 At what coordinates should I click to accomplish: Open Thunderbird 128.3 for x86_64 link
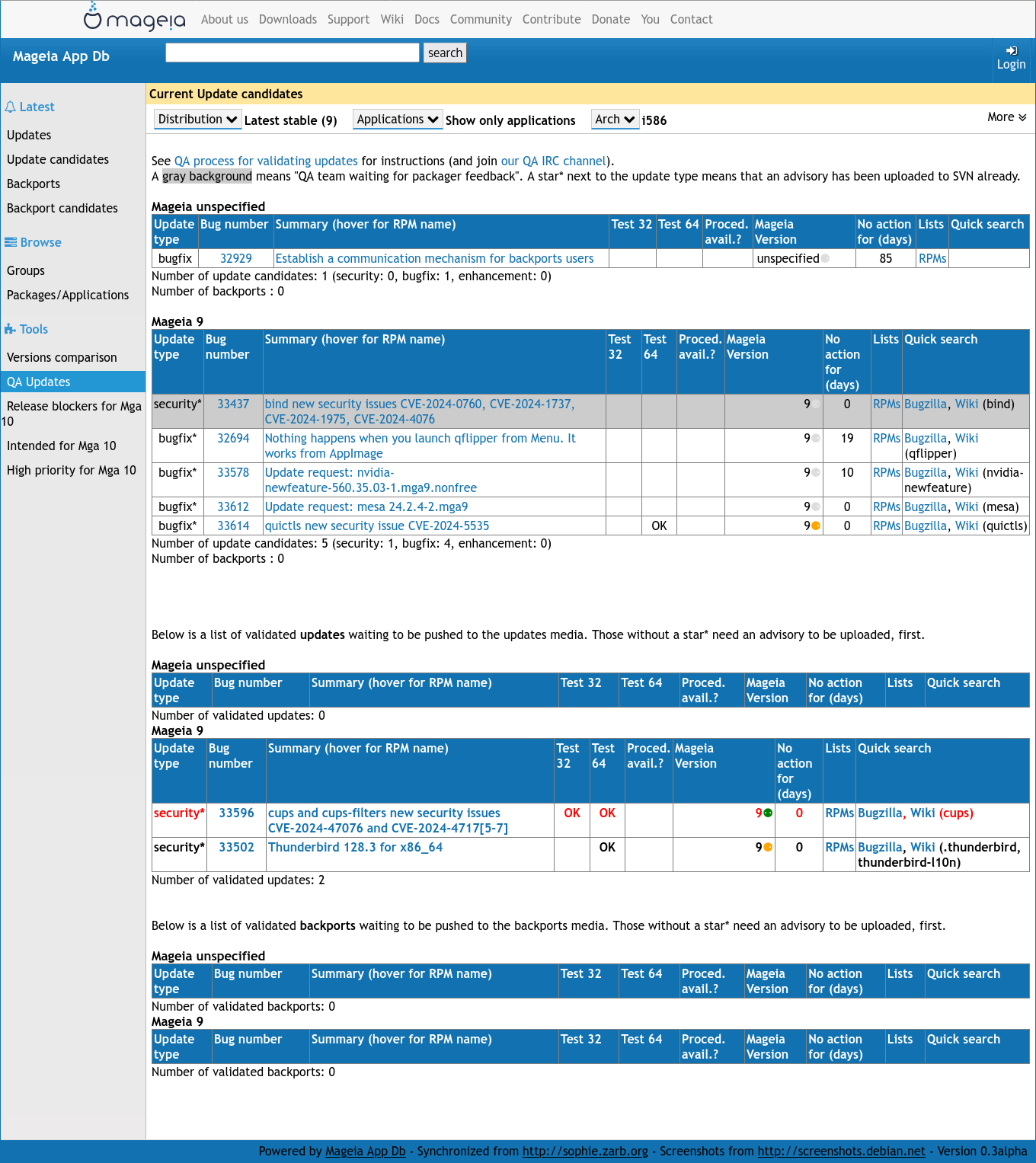pos(355,847)
